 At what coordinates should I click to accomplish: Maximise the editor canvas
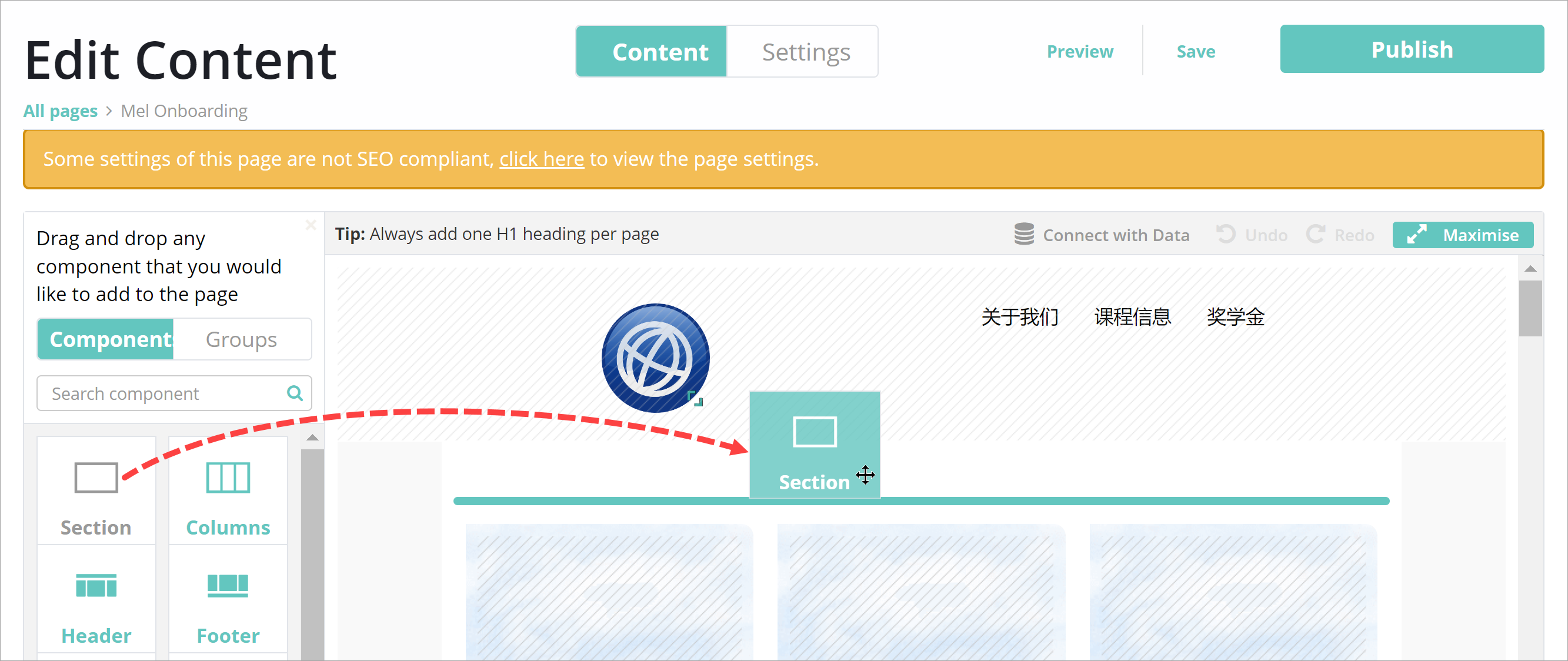pyautogui.click(x=1462, y=234)
